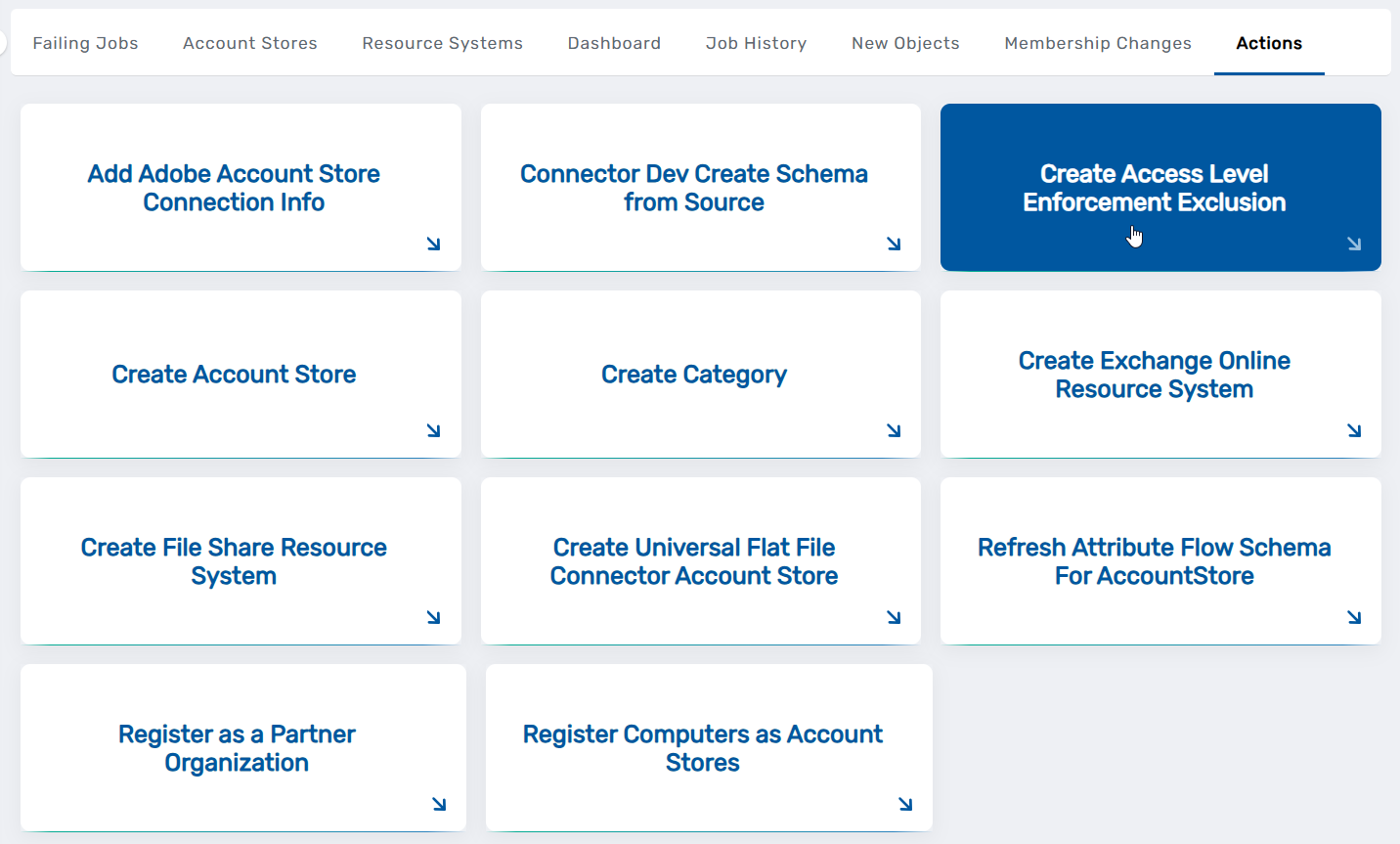Open the Dashboard tab
This screenshot has width=1400, height=844.
coord(614,43)
